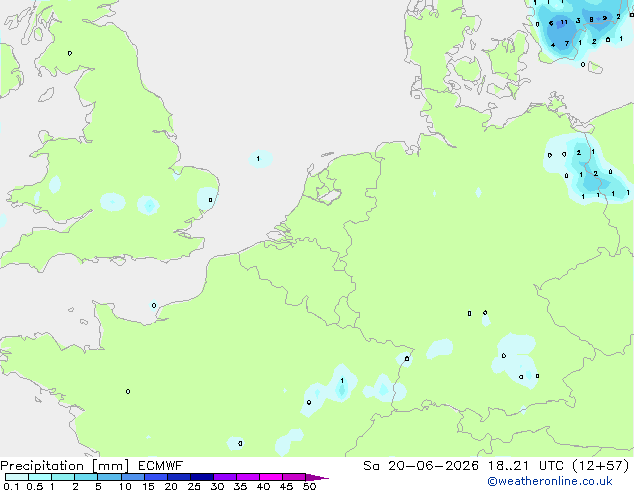Click the '0.1' legend scale label
The width and height of the screenshot is (634, 490).
tap(11, 486)
